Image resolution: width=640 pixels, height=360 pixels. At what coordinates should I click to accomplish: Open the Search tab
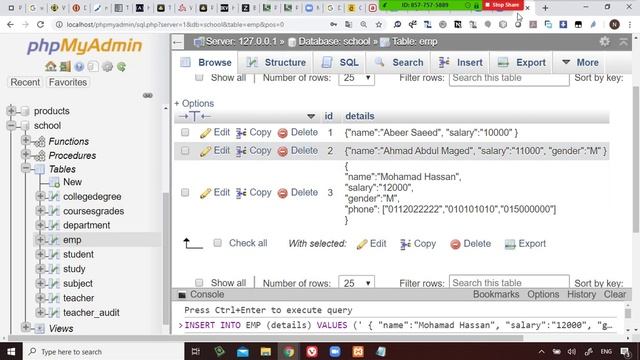click(x=399, y=62)
